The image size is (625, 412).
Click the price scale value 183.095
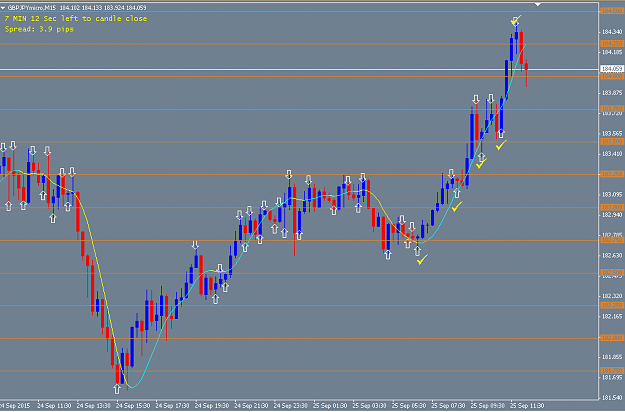[612, 194]
